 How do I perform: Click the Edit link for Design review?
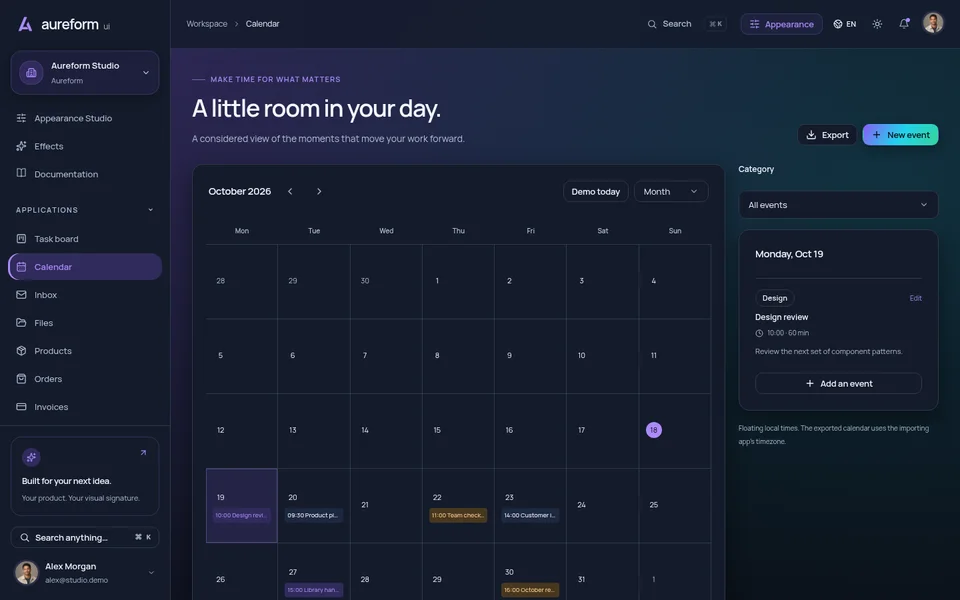click(x=915, y=298)
